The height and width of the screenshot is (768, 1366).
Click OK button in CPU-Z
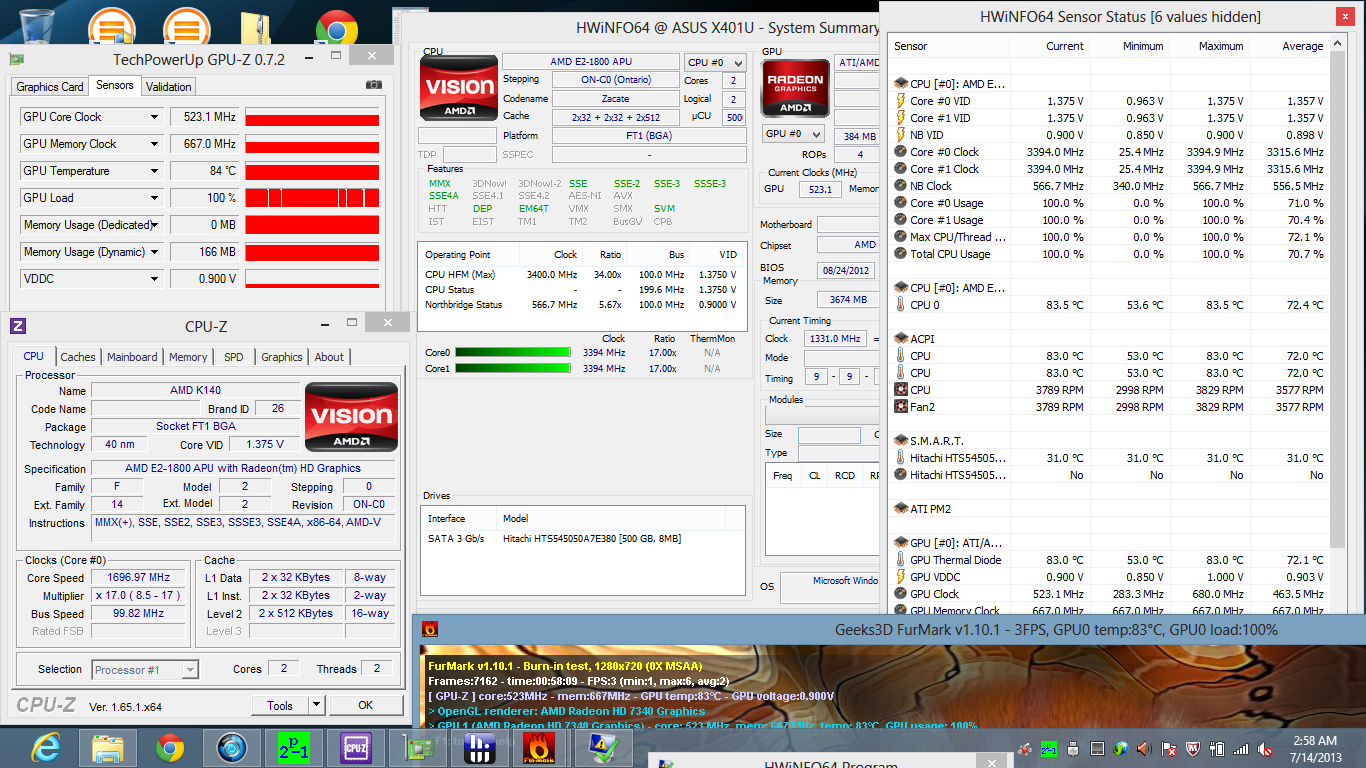click(x=365, y=705)
